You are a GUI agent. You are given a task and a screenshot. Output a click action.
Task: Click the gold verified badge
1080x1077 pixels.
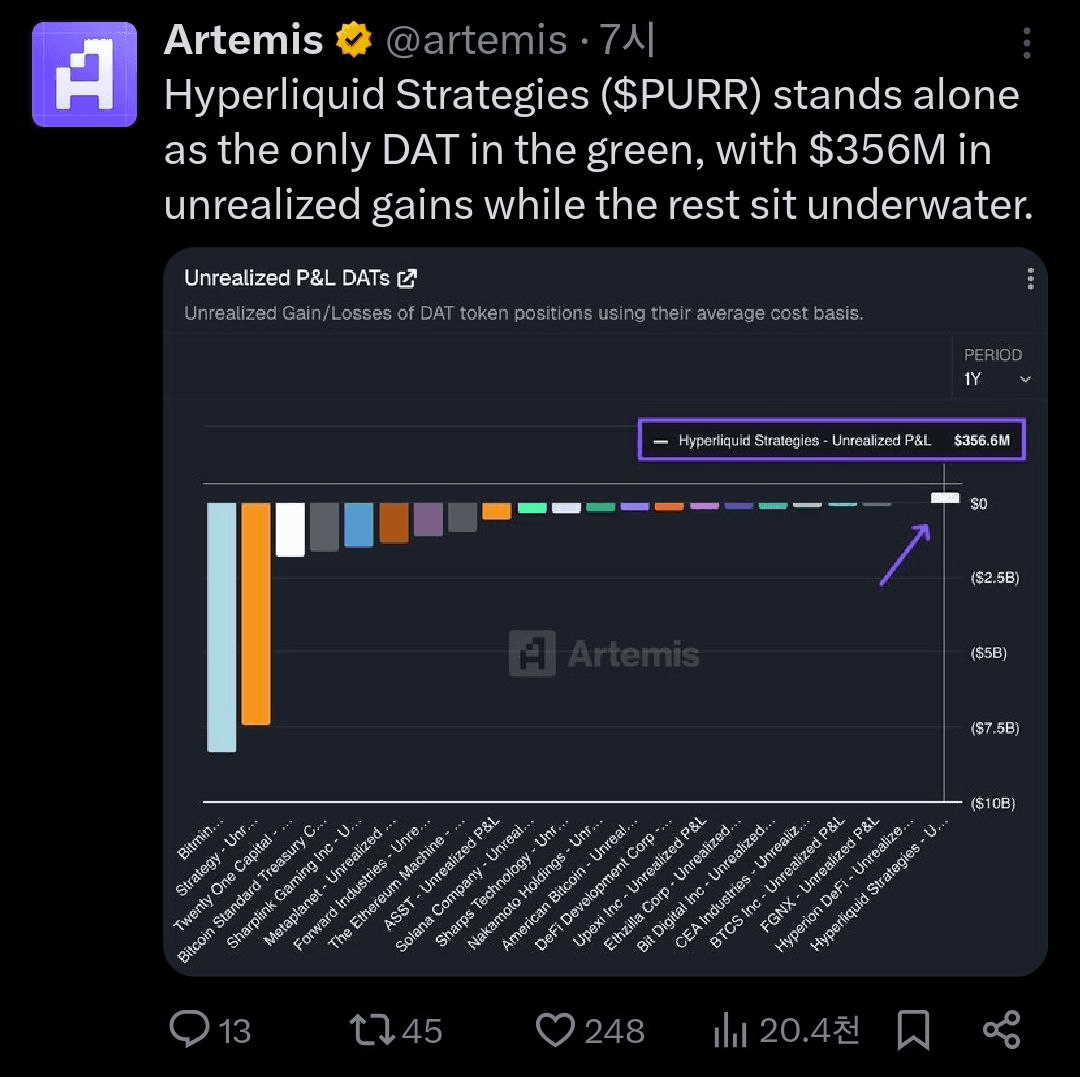tap(351, 41)
